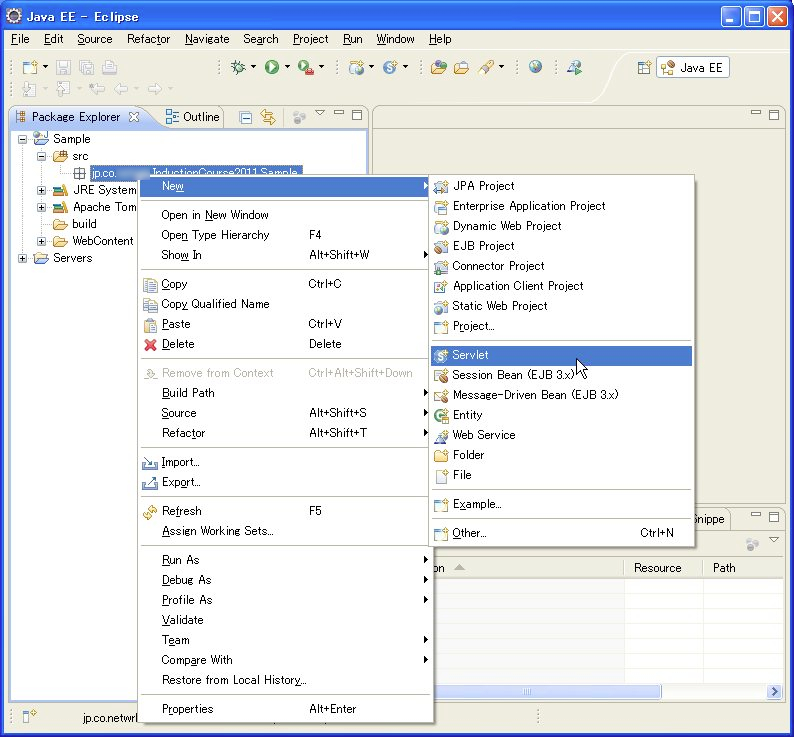Viewport: 794px width, 737px height.
Task: Open the Window menu
Action: click(x=395, y=39)
